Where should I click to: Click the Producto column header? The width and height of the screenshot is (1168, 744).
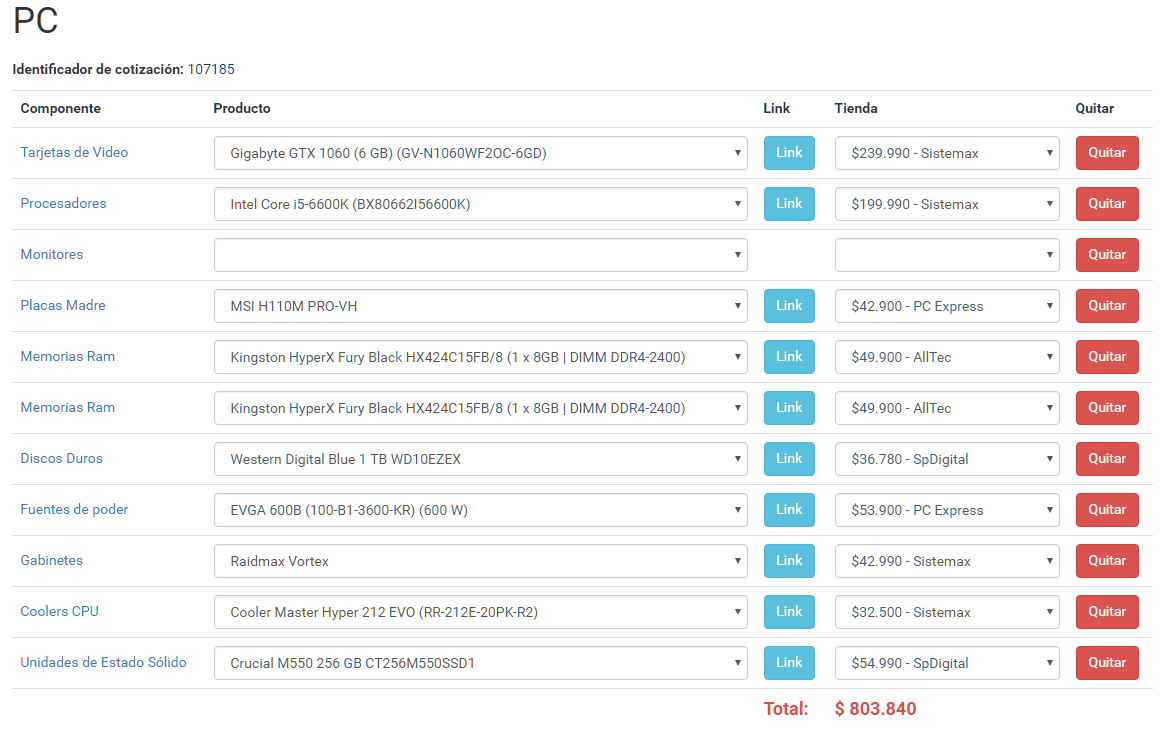[242, 109]
